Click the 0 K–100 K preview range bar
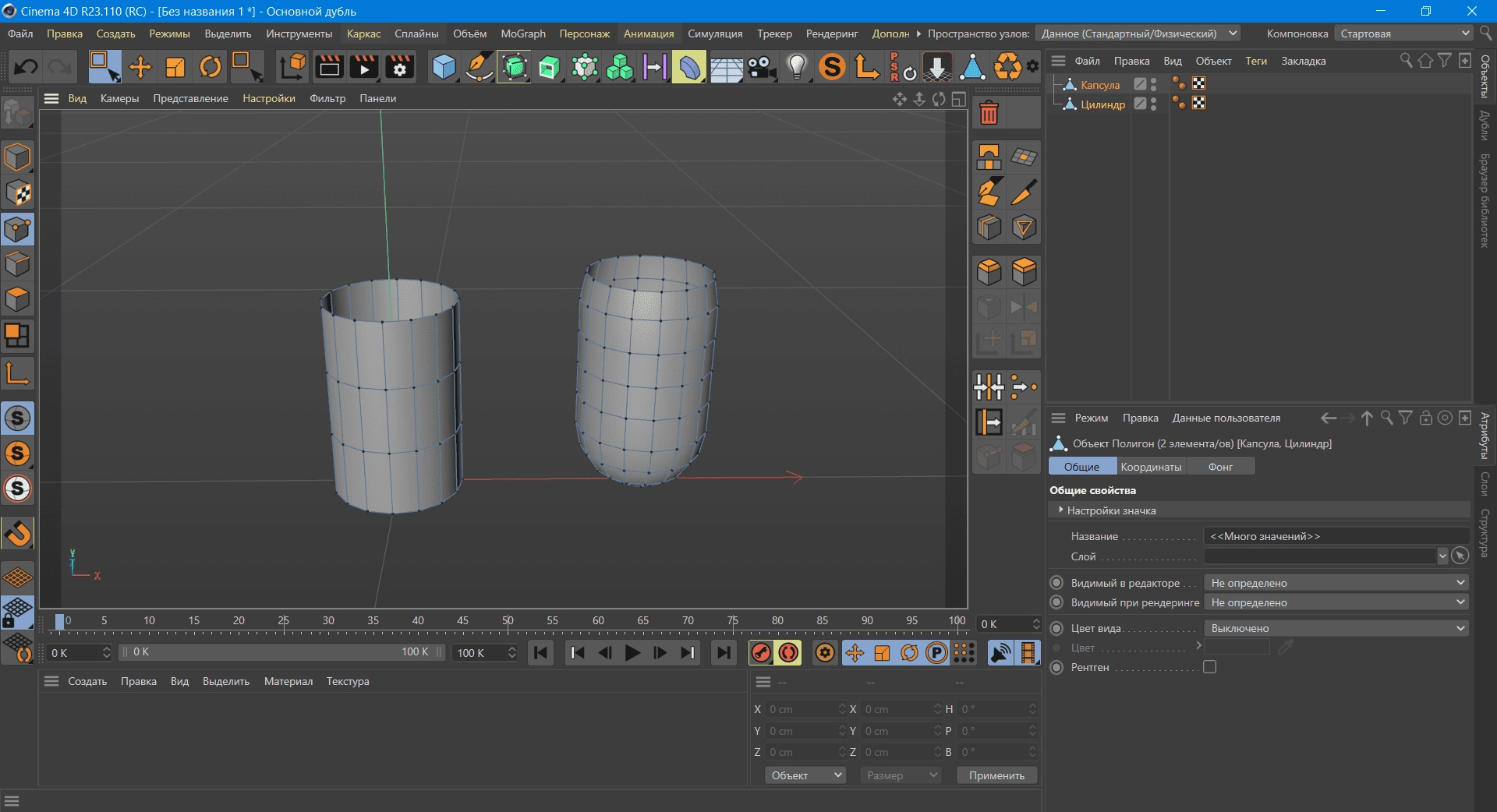 [x=282, y=652]
